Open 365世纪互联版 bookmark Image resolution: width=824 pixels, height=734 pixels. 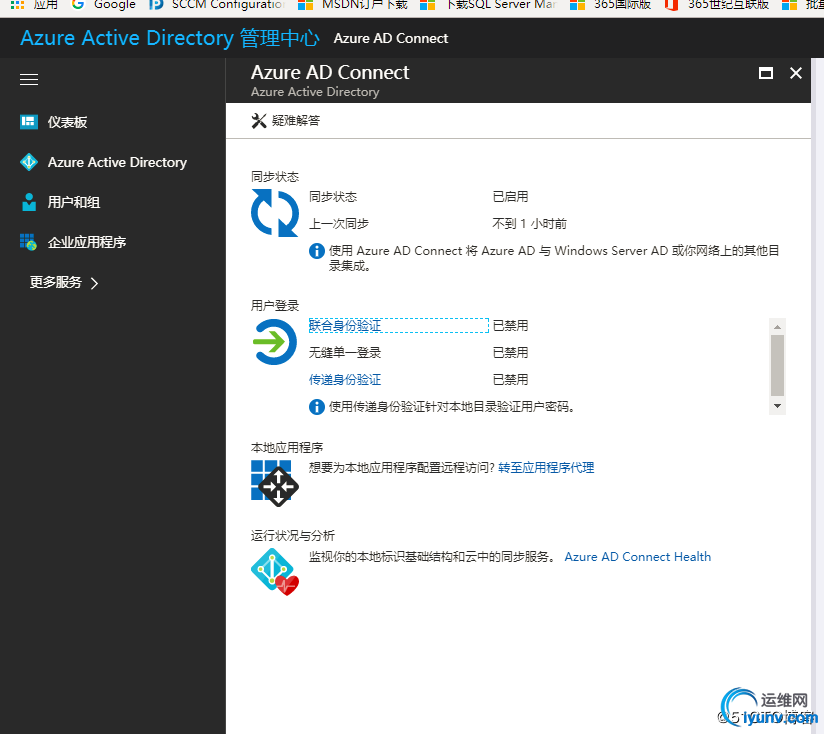click(x=717, y=5)
